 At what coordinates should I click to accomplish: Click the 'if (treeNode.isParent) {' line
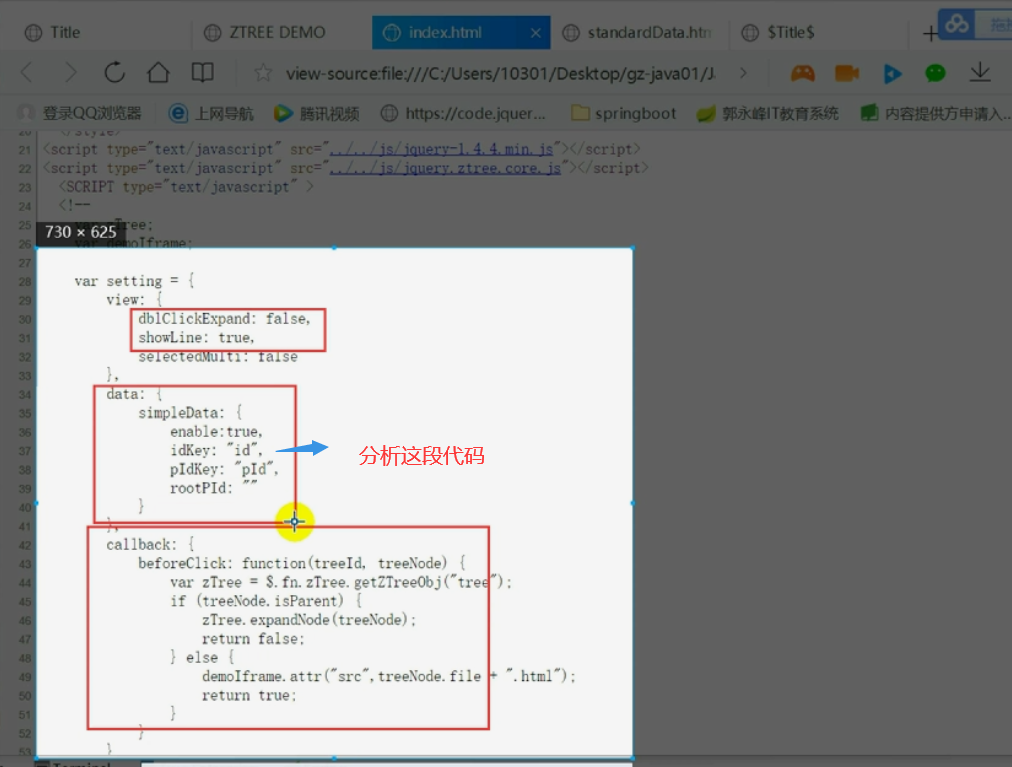(267, 601)
